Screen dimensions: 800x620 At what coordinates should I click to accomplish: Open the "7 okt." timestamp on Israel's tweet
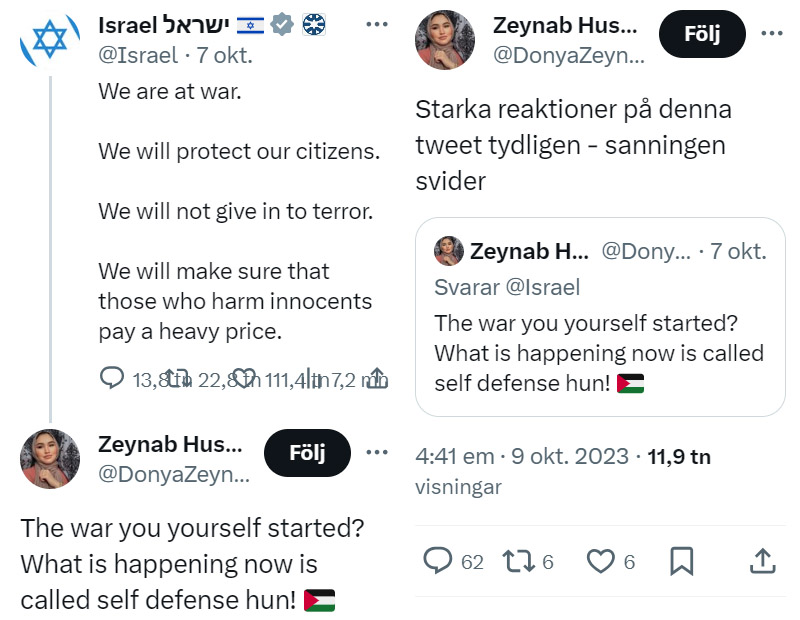point(225,55)
